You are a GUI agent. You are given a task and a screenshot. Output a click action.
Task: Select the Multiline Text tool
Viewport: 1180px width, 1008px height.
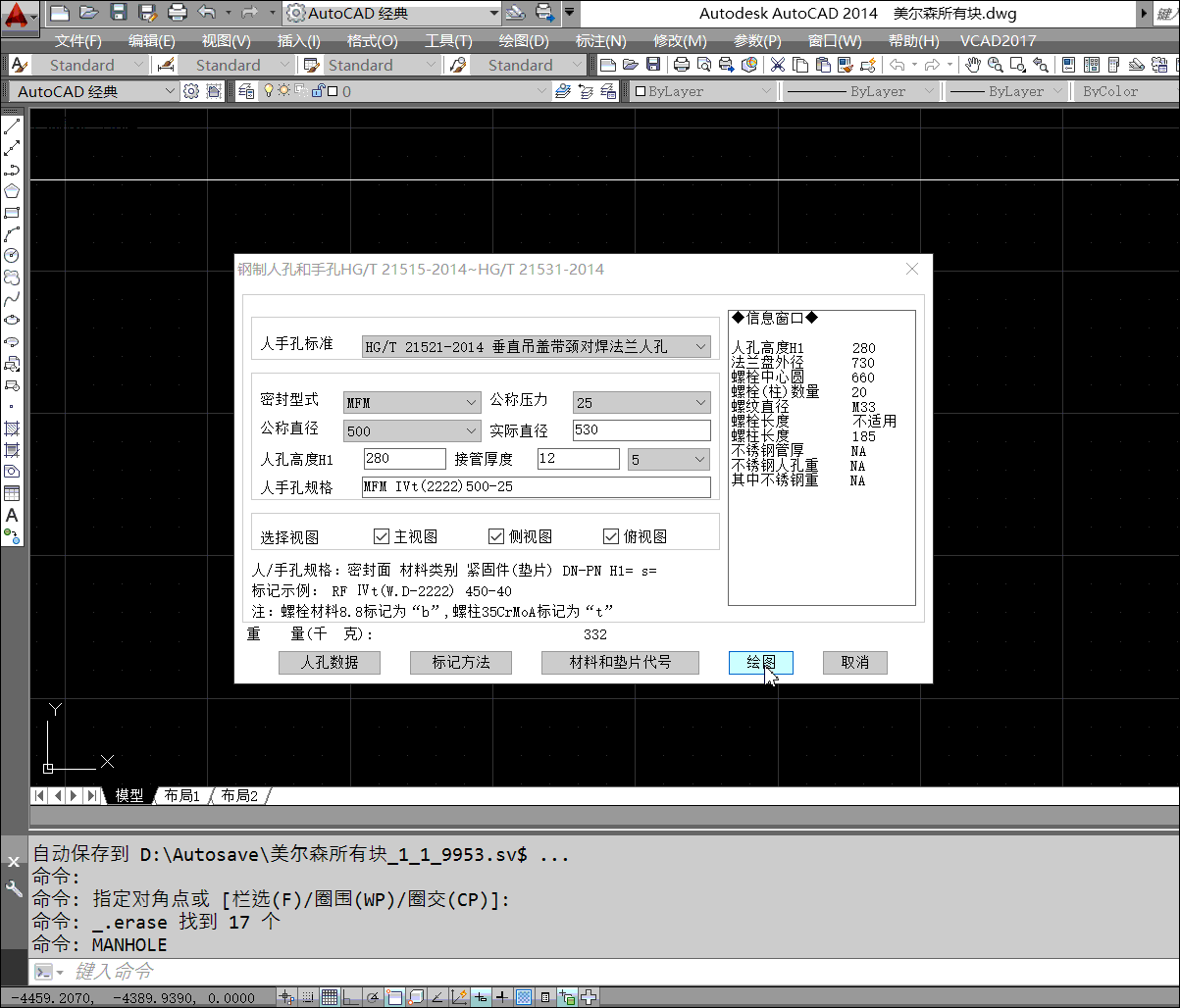point(12,515)
